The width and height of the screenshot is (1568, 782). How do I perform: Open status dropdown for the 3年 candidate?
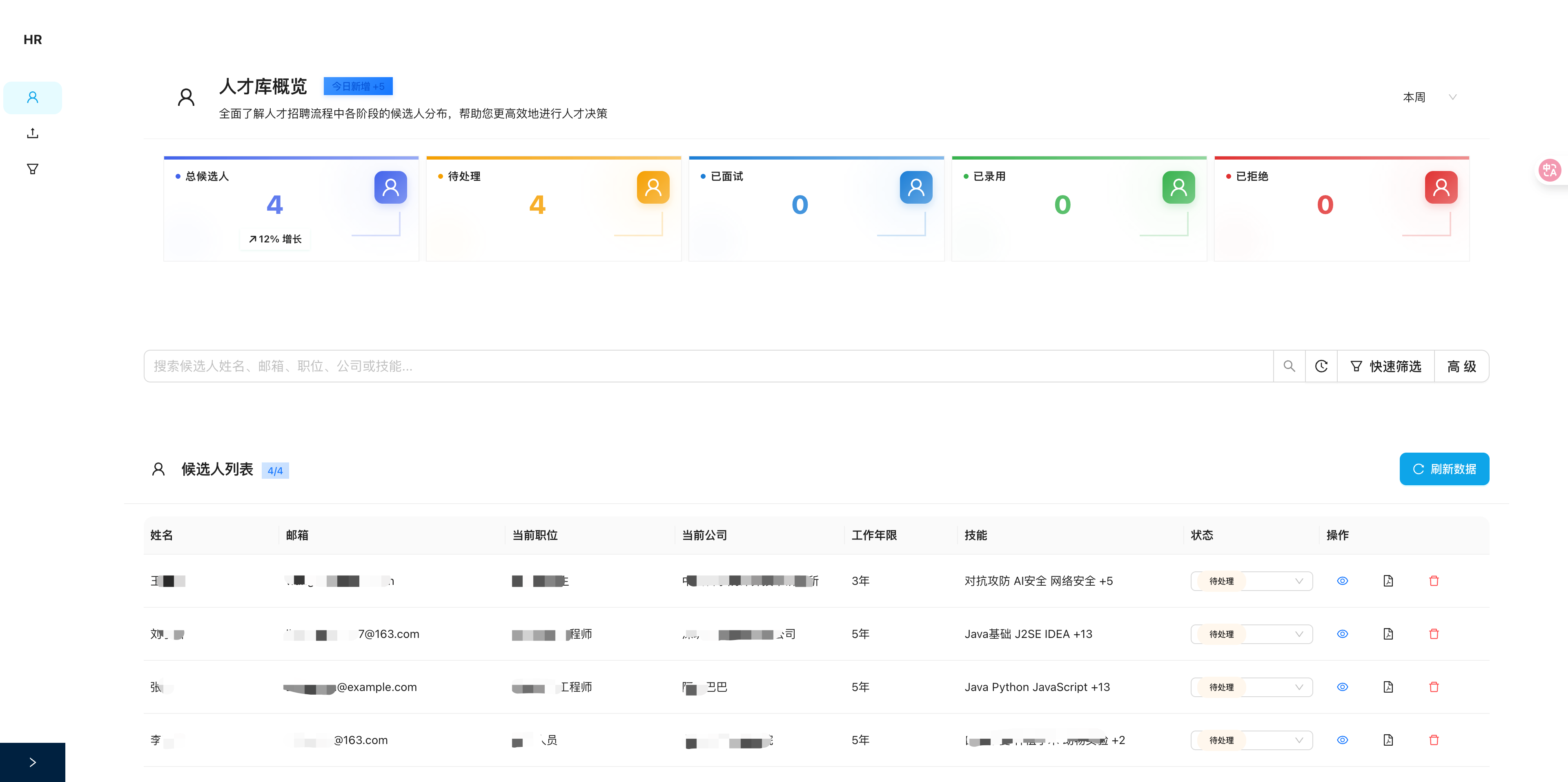pyautogui.click(x=1252, y=581)
